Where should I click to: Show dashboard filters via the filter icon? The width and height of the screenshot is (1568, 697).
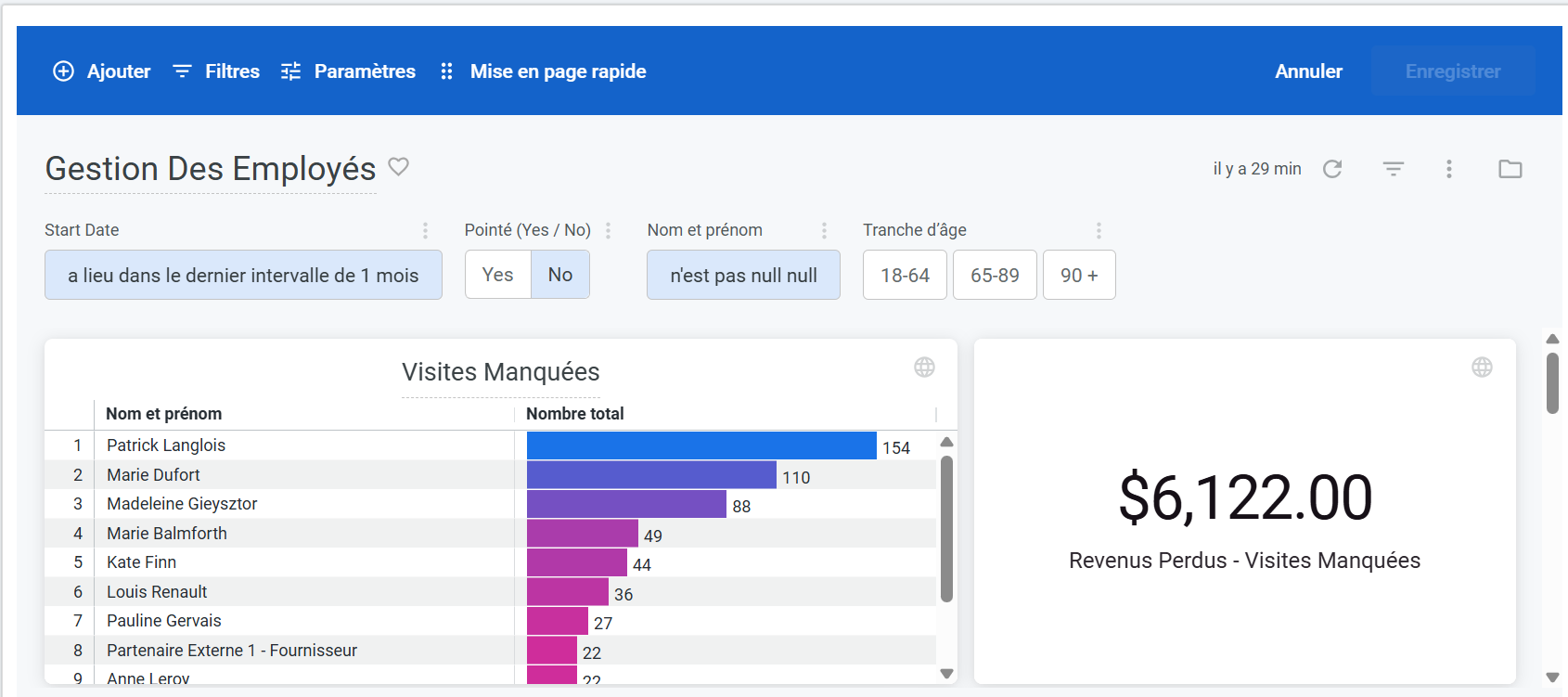1393,169
